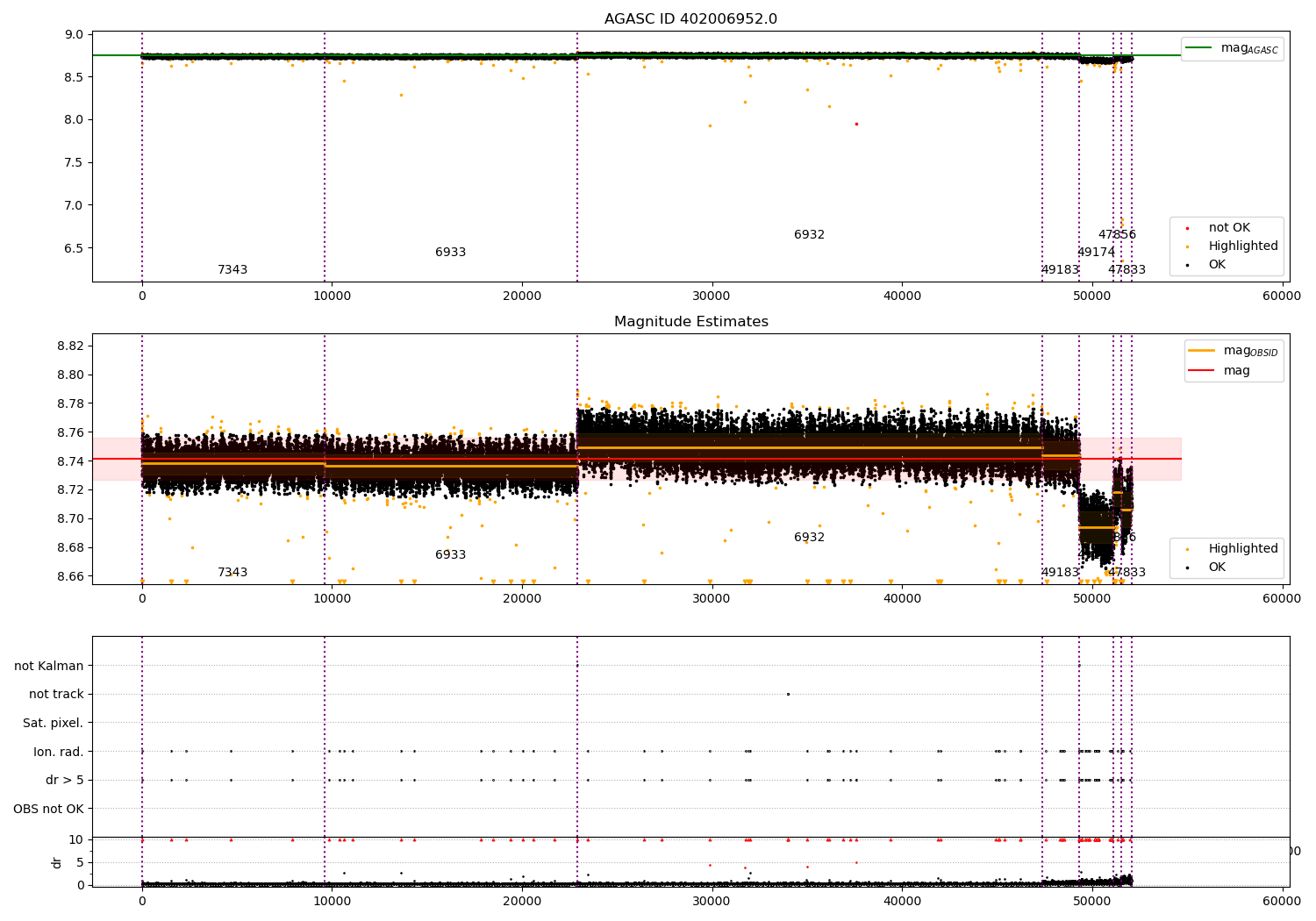Click the 20000 x-tick under Magnitude Estimates plot

[x=522, y=599]
